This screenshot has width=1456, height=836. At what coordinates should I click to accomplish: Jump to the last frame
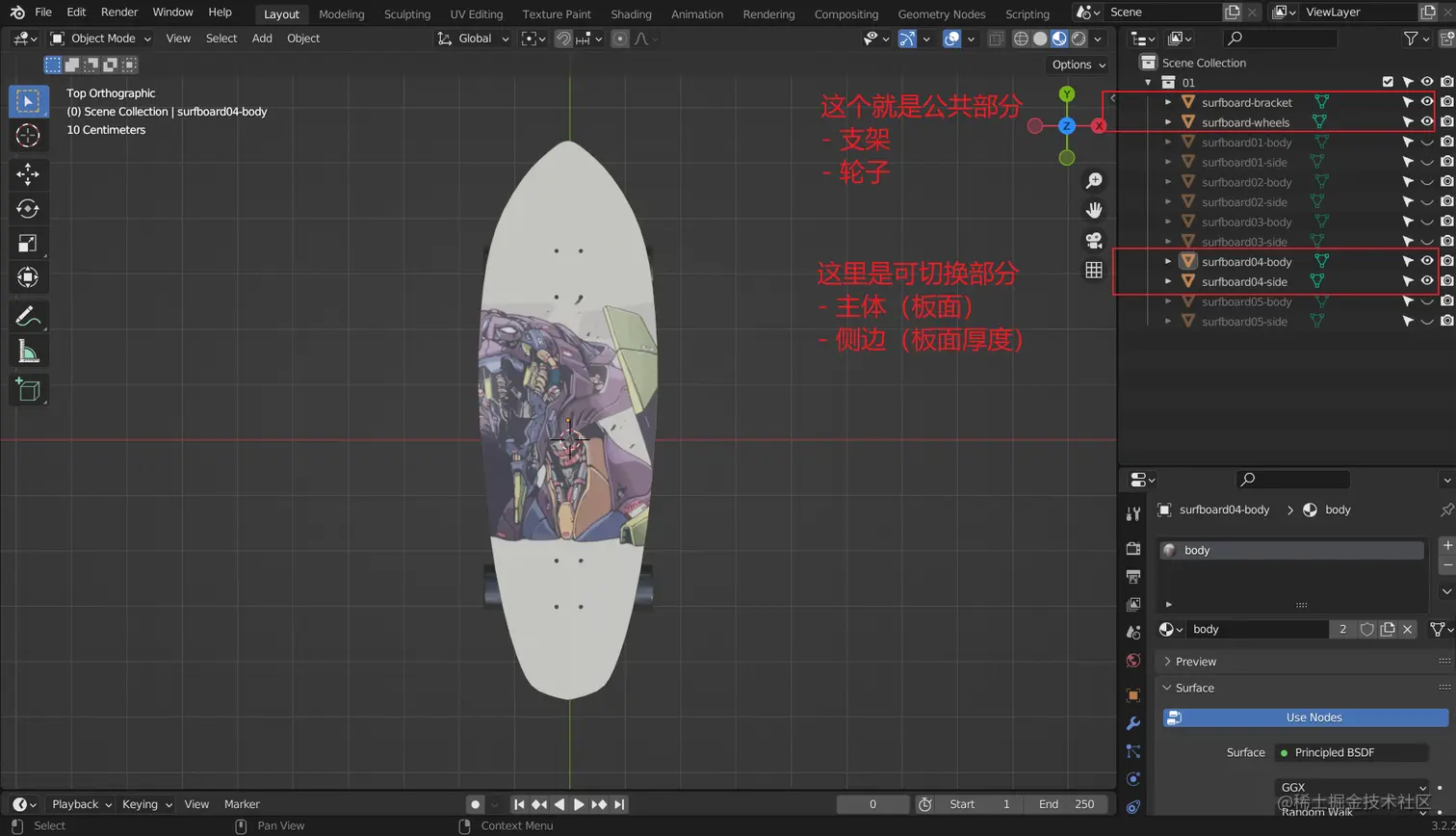pos(619,804)
